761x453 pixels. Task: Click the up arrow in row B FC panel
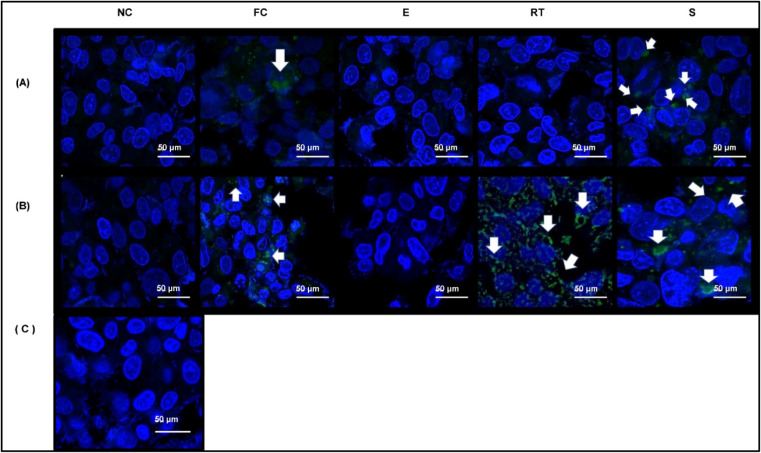[235, 195]
